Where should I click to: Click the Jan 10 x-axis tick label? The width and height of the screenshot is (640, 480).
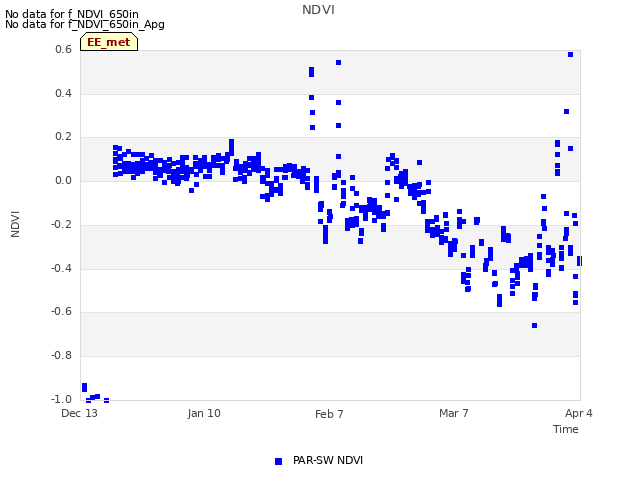[x=204, y=413]
